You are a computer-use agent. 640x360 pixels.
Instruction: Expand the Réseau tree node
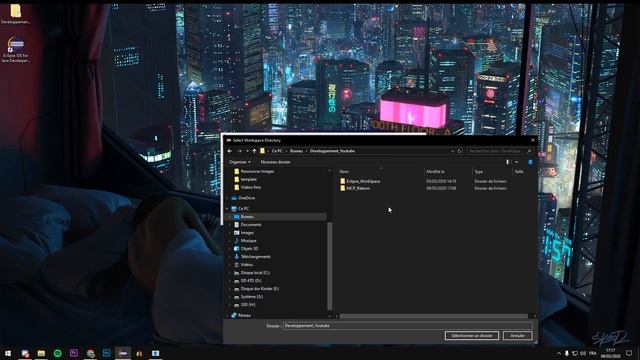(227, 316)
